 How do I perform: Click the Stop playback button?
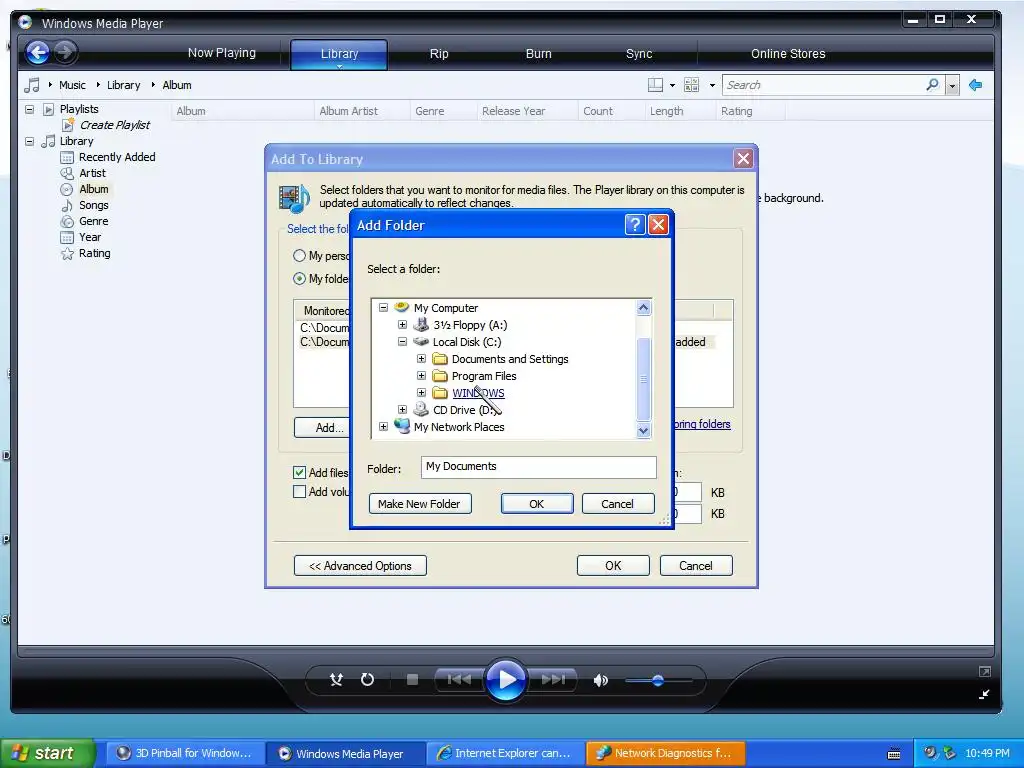[412, 680]
